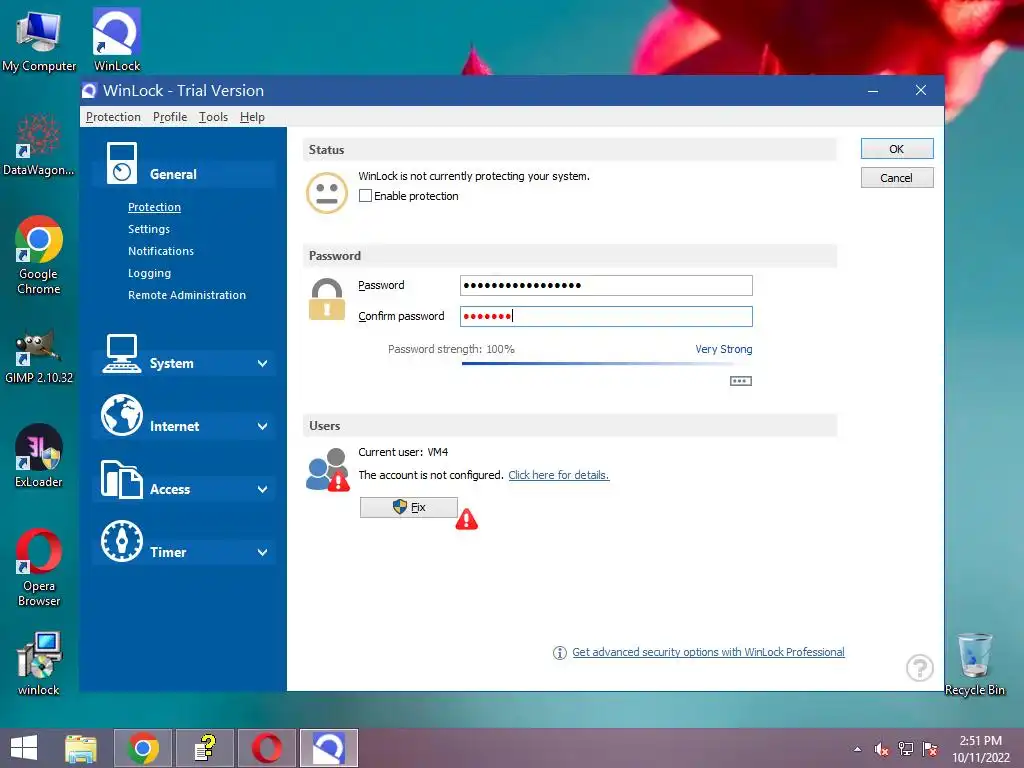
Task: Open Get advanced security options link
Action: 708,652
